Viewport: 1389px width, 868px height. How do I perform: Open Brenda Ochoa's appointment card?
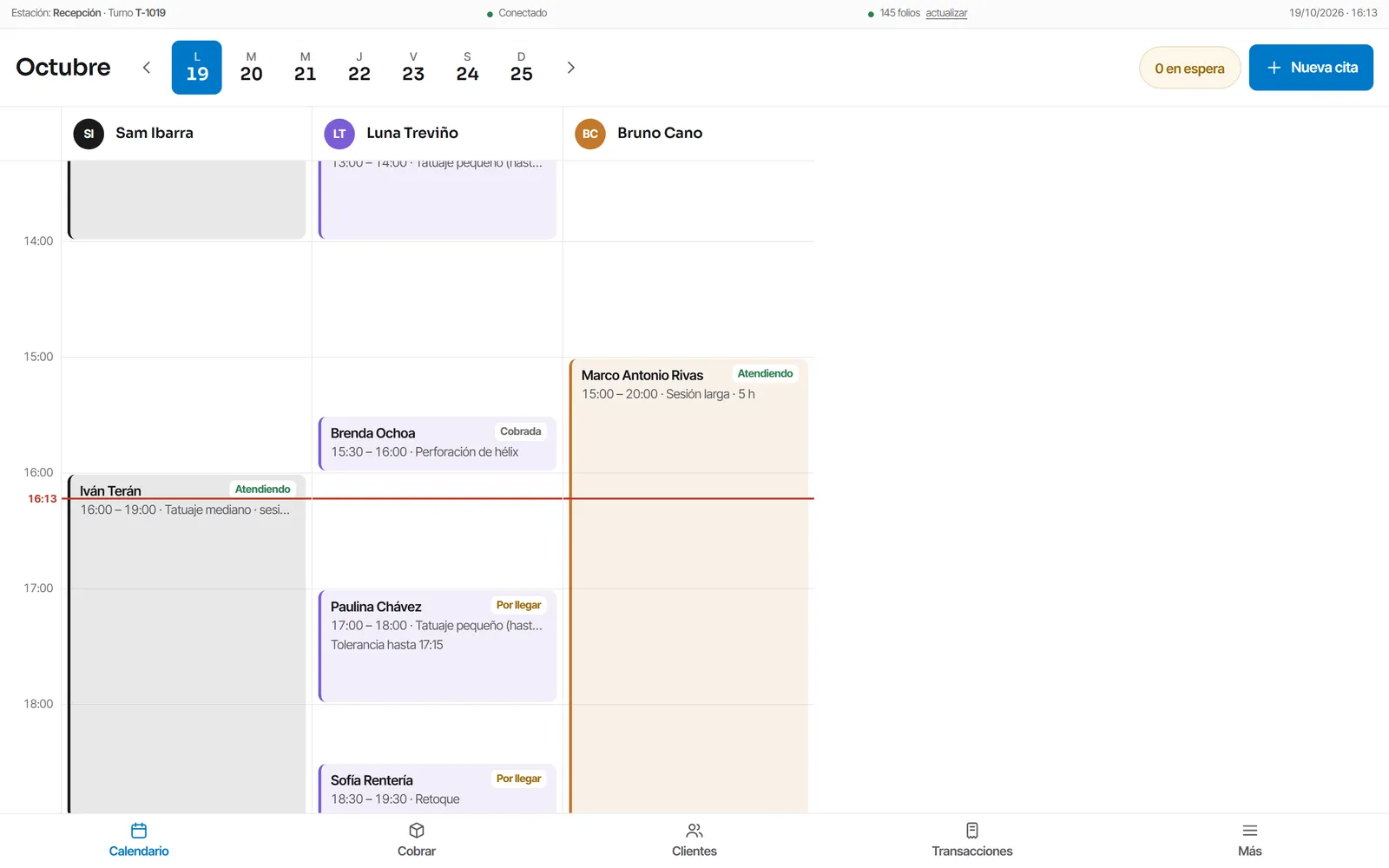[x=438, y=444]
